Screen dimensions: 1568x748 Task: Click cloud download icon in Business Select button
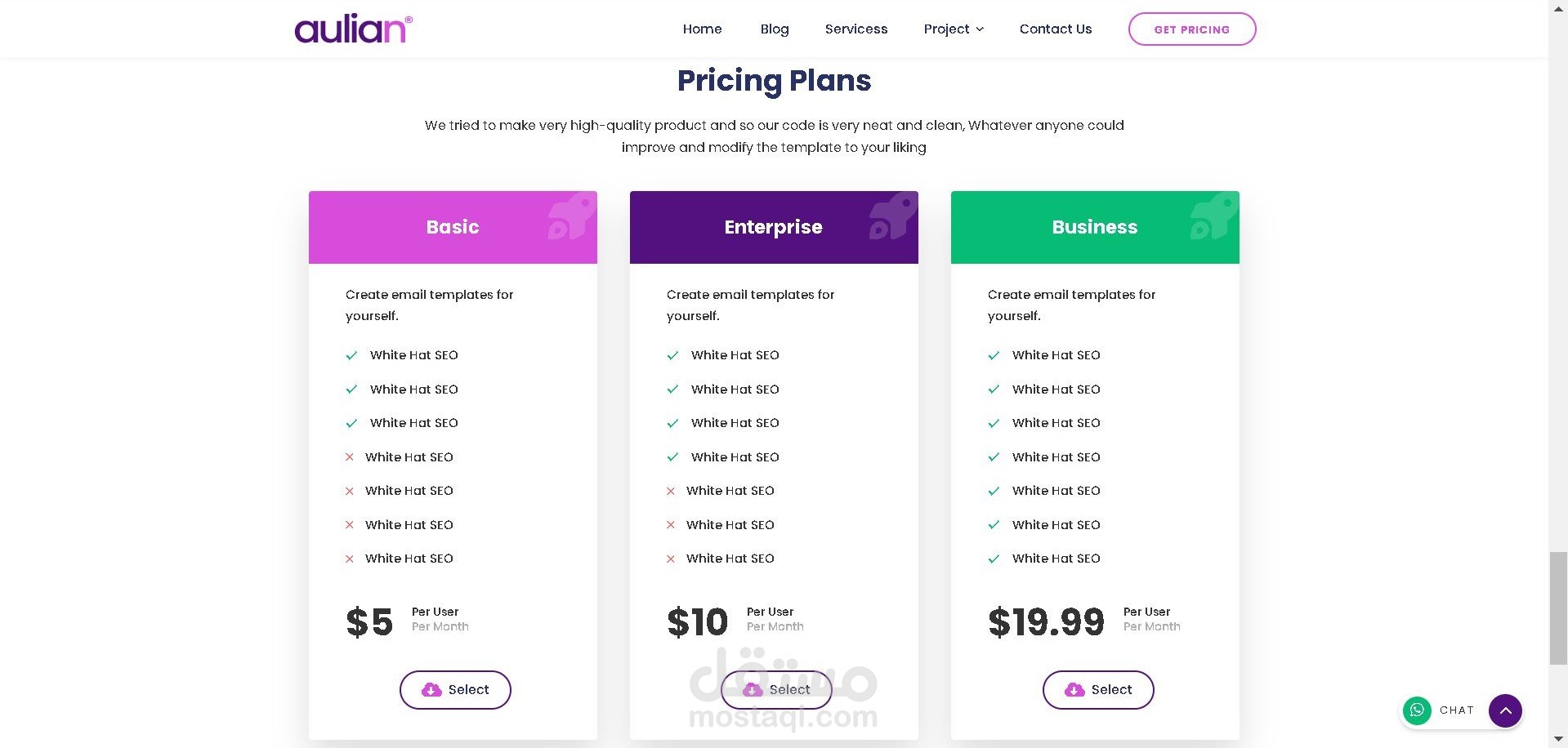[x=1074, y=690]
